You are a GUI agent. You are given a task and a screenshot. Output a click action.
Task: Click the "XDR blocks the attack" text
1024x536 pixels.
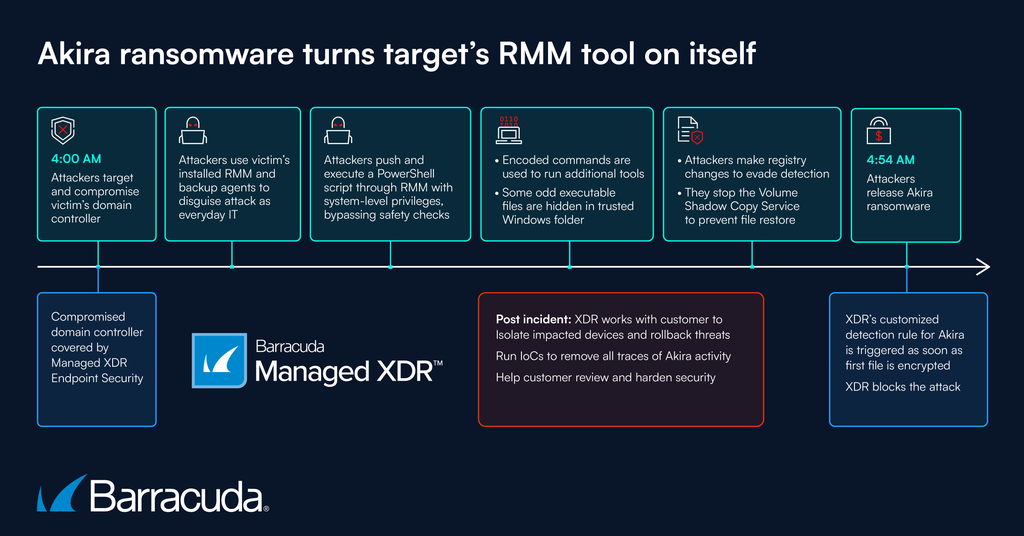903,386
